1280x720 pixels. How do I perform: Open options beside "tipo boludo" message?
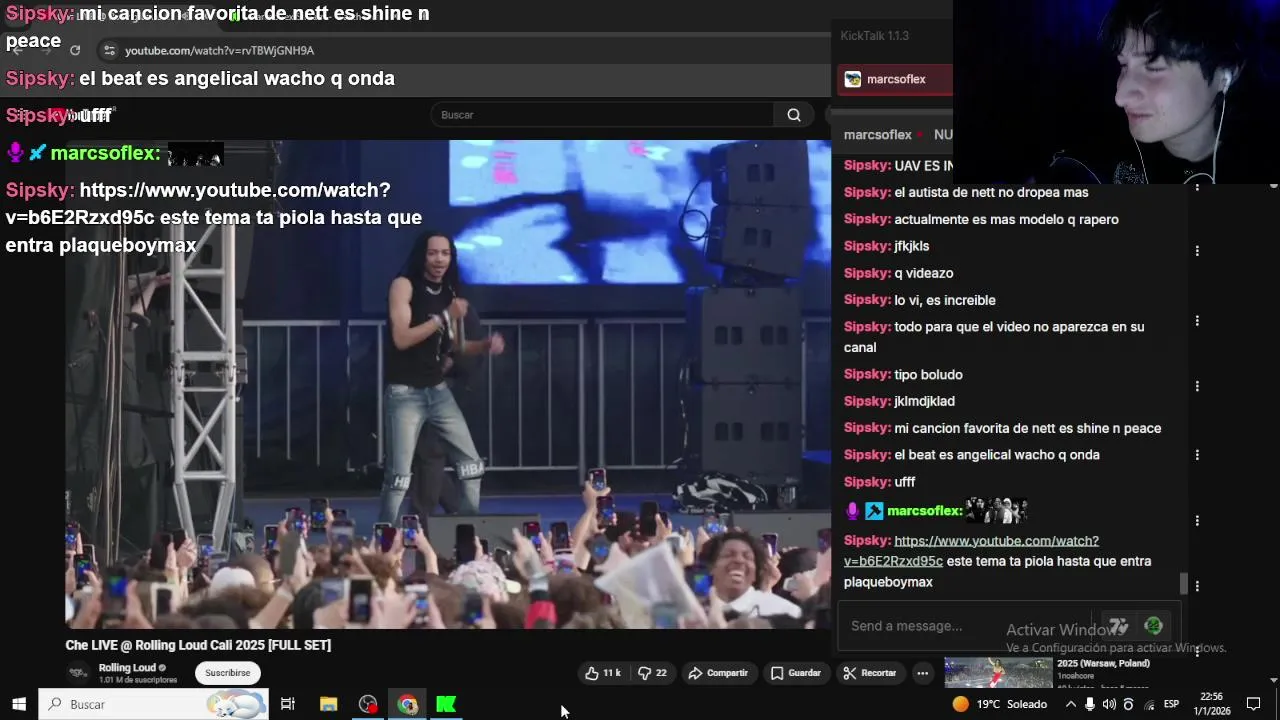tap(1197, 386)
